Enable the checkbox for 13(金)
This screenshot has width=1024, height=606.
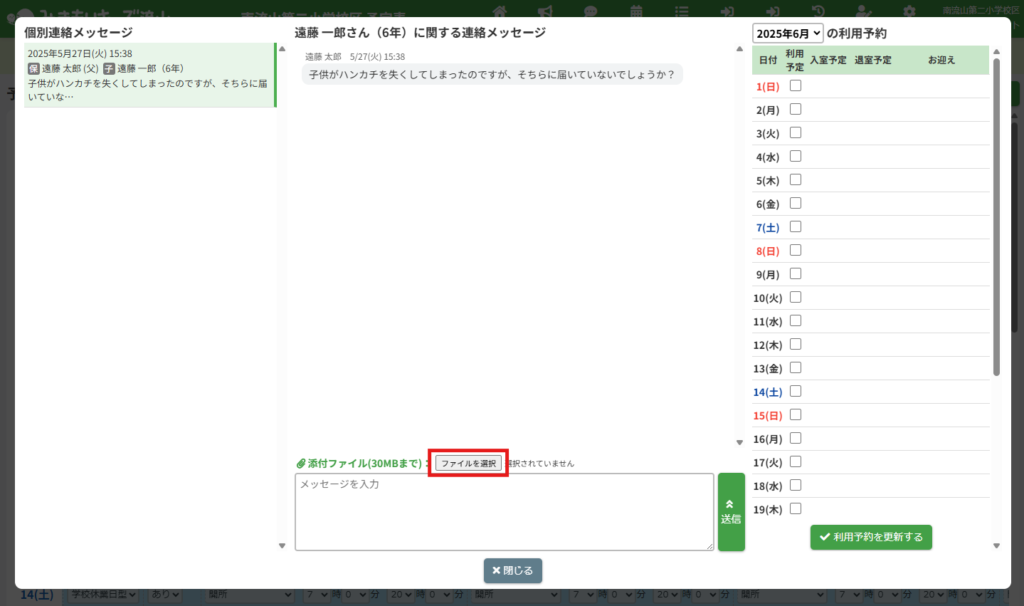pos(796,368)
